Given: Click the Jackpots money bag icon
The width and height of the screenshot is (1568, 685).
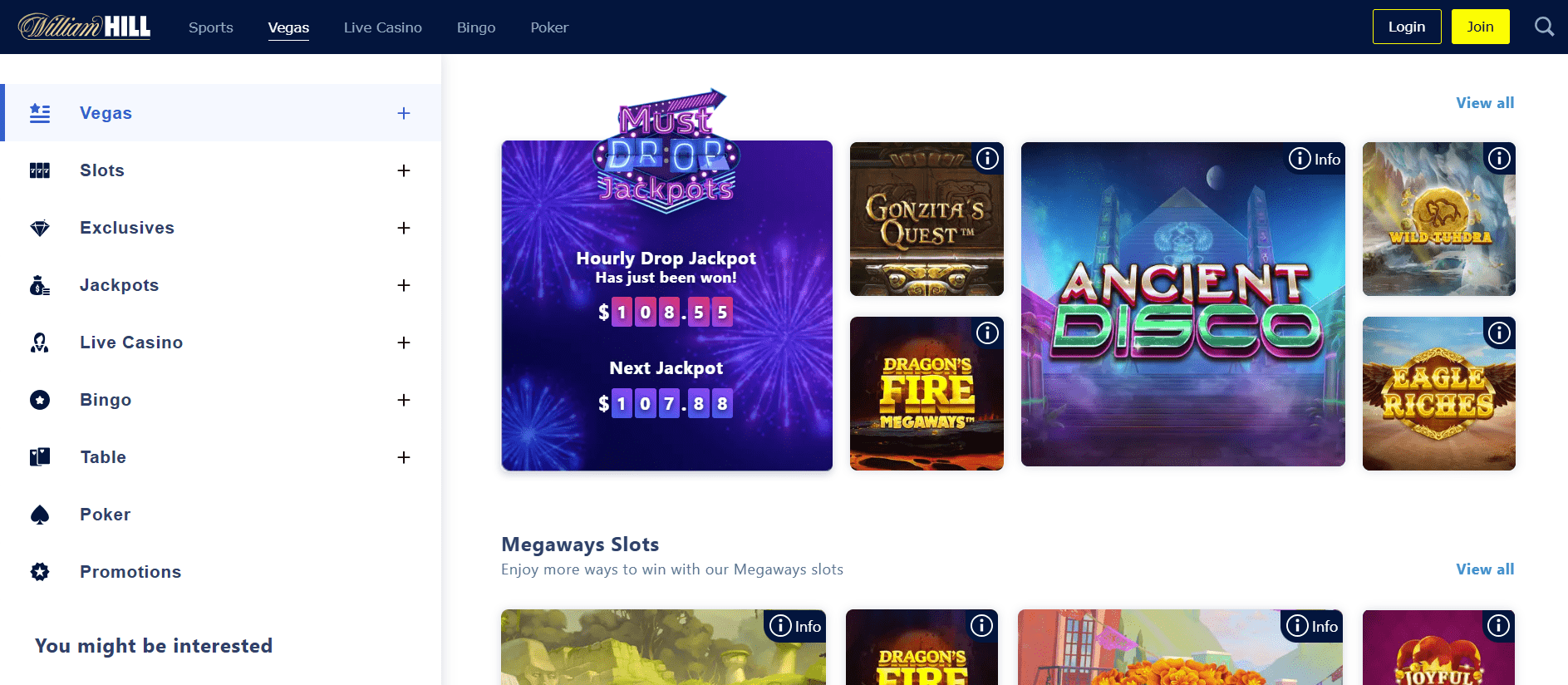Looking at the screenshot, I should [x=40, y=285].
